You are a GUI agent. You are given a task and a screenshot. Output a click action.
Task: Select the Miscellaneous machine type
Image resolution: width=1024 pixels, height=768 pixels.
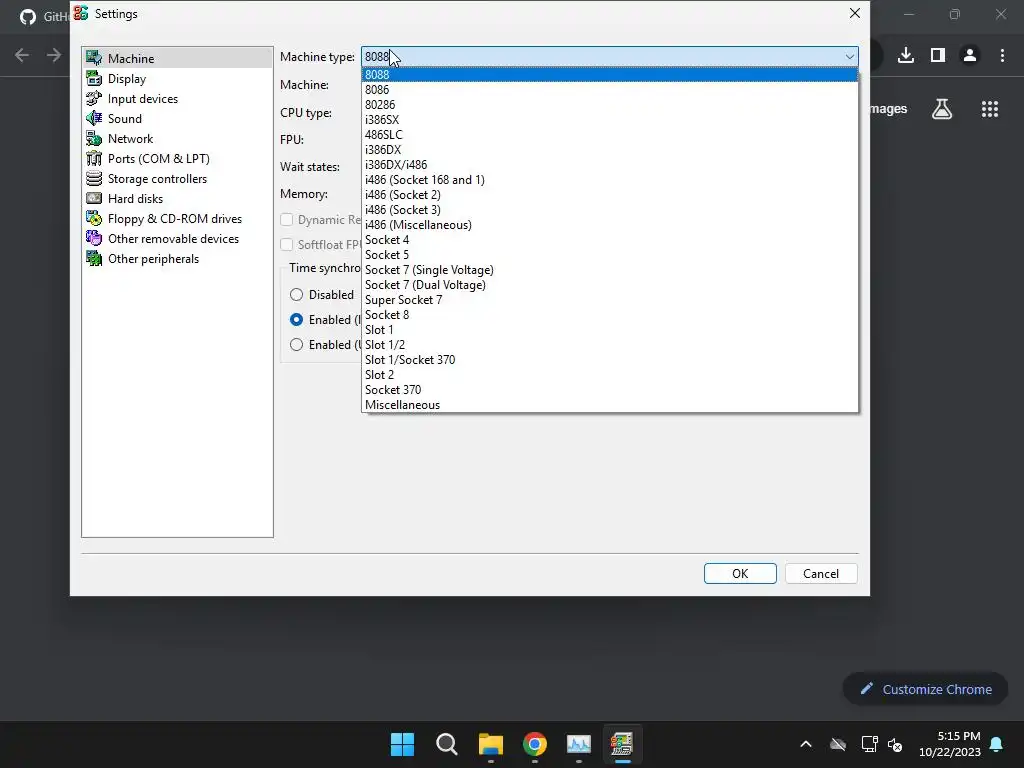(609, 405)
